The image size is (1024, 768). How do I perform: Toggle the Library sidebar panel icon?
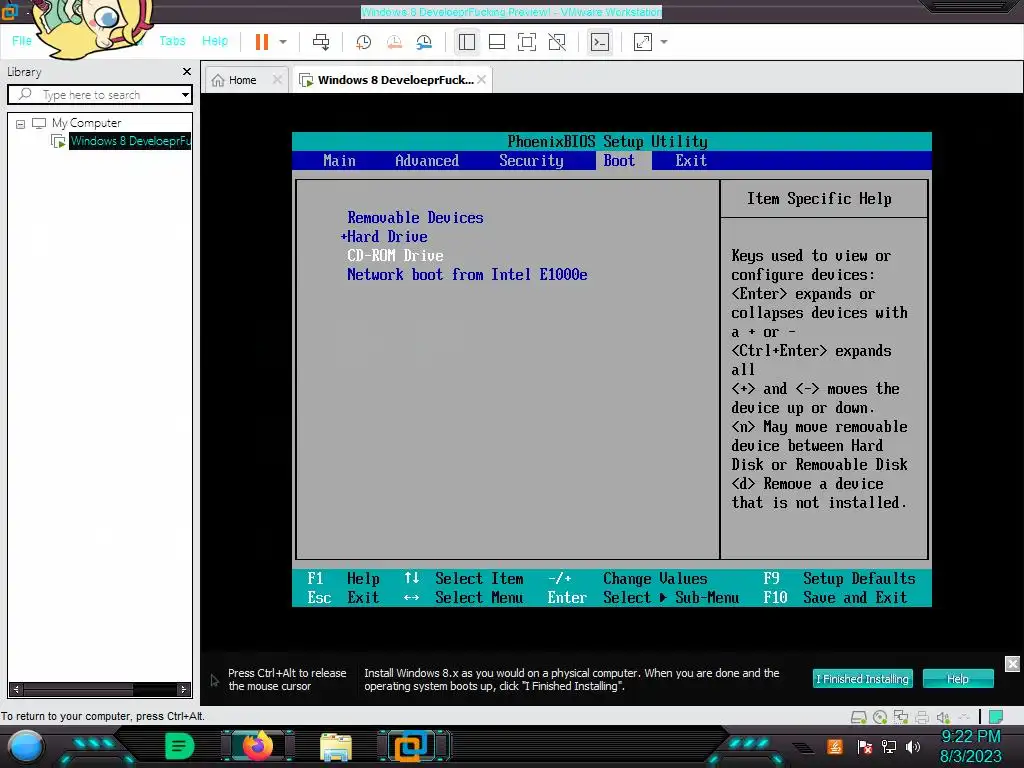click(x=466, y=42)
